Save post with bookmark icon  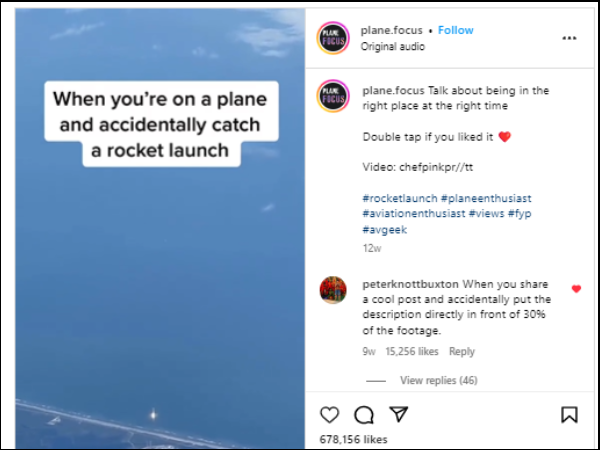point(569,414)
